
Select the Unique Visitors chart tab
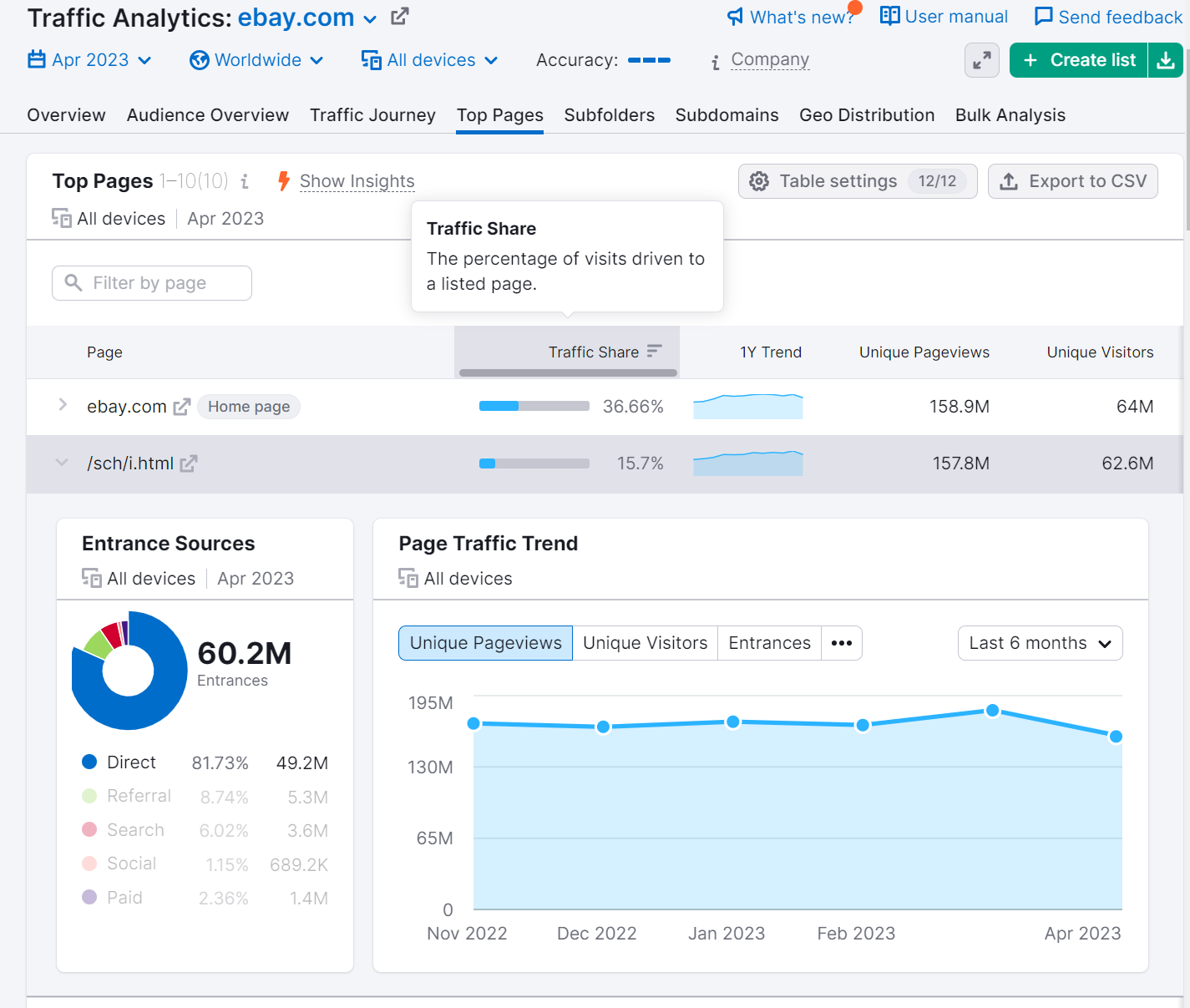[645, 643]
